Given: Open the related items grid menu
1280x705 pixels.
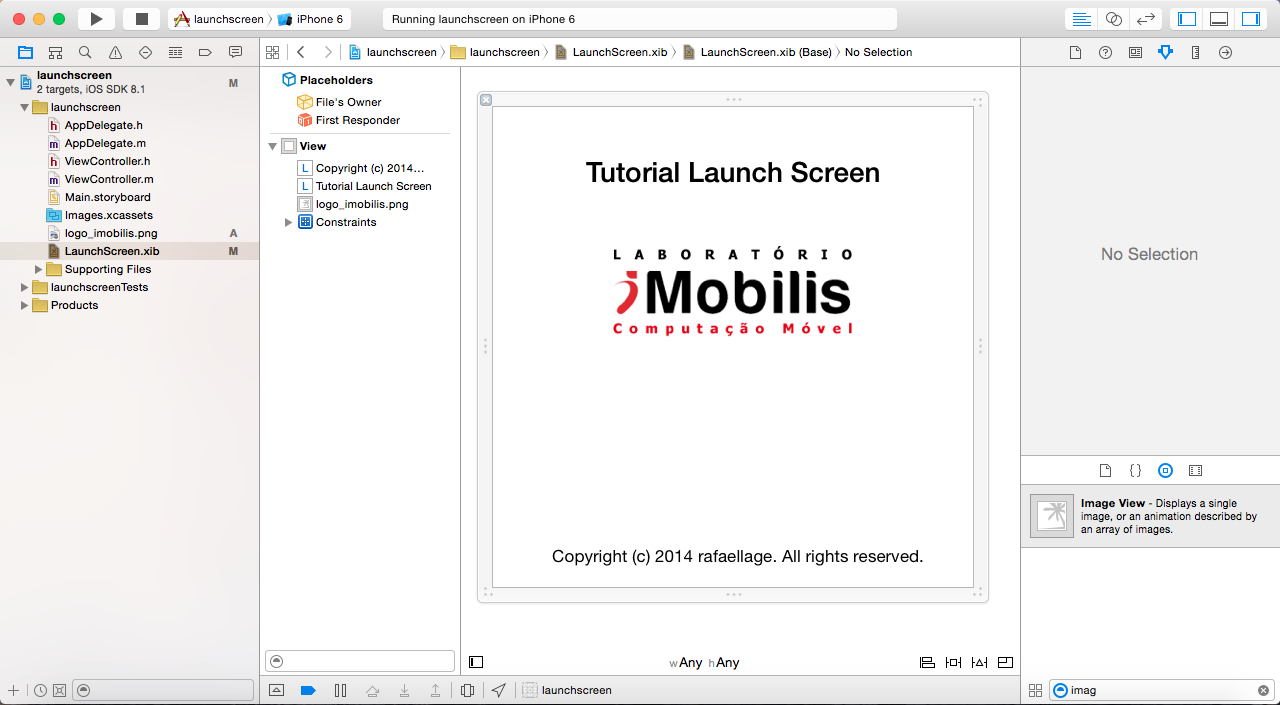Looking at the screenshot, I should coord(272,52).
